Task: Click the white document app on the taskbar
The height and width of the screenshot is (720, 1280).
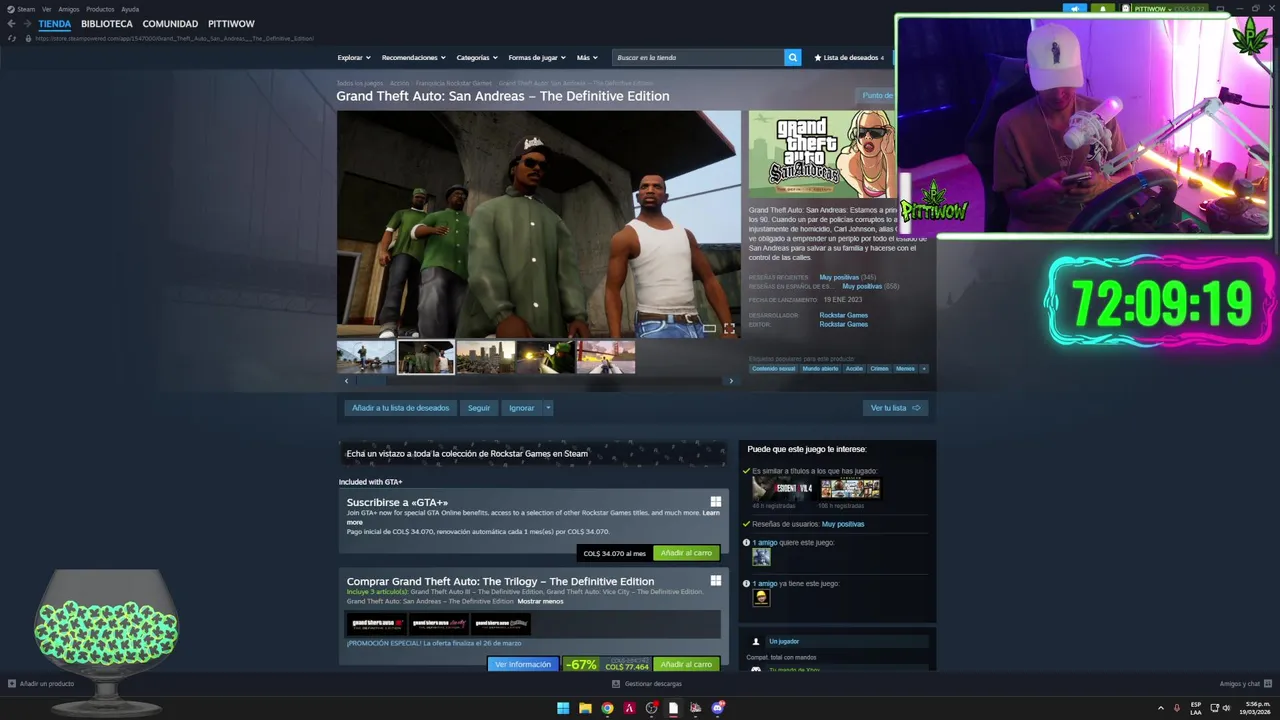Action: (673, 708)
